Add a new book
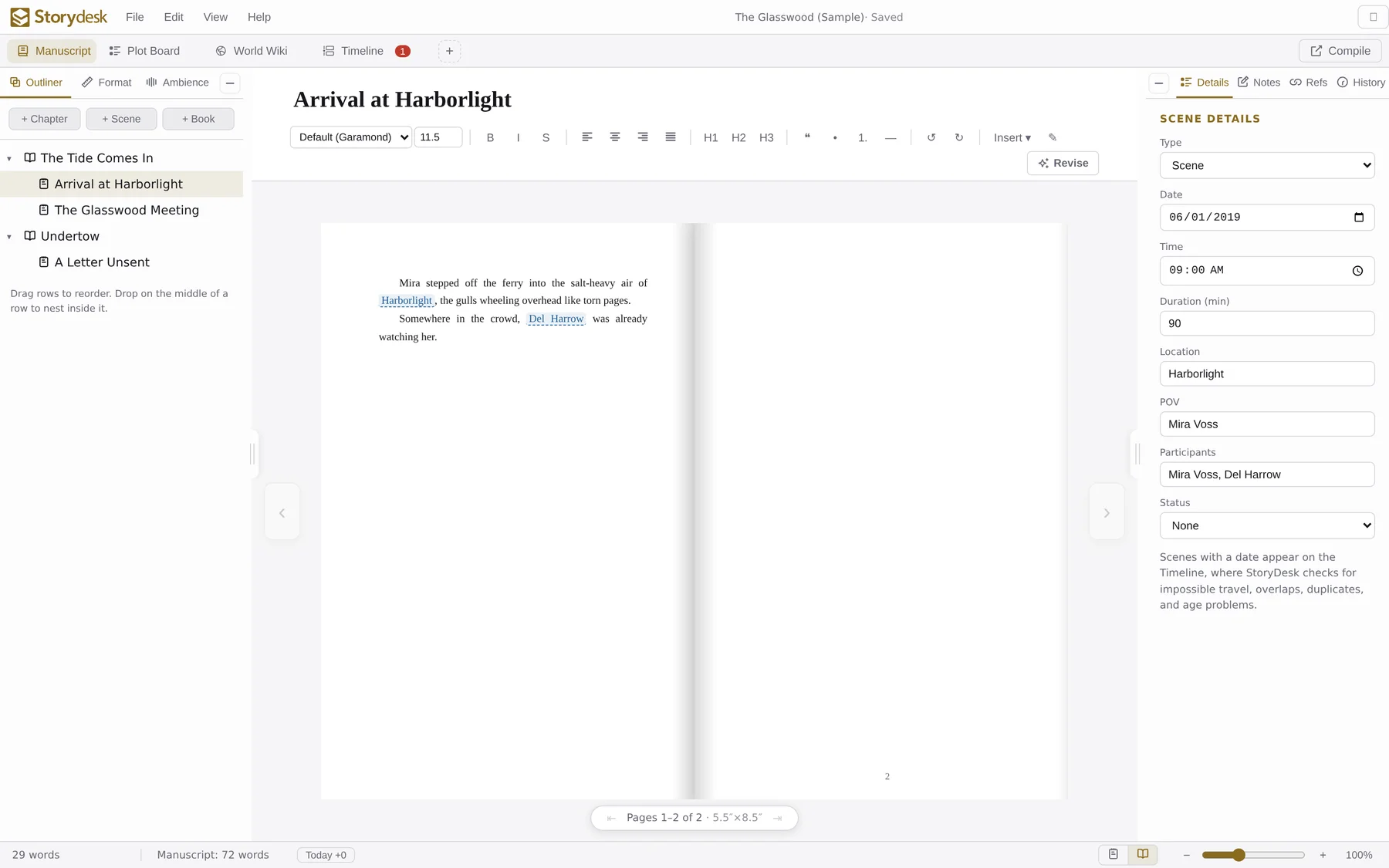Viewport: 1389px width, 868px height. 198,119
